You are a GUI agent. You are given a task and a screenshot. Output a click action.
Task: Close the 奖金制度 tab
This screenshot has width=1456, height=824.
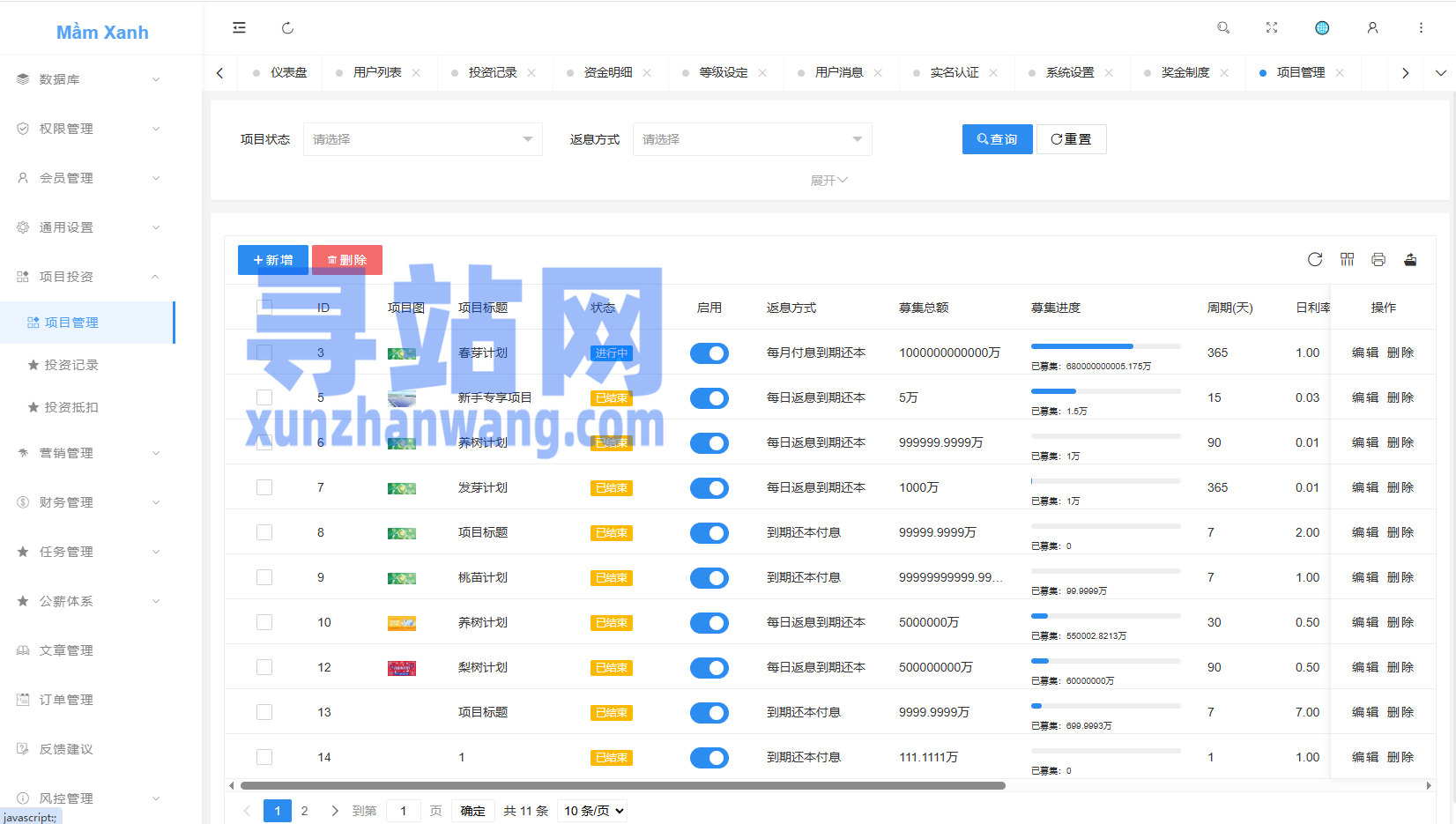(x=1224, y=72)
